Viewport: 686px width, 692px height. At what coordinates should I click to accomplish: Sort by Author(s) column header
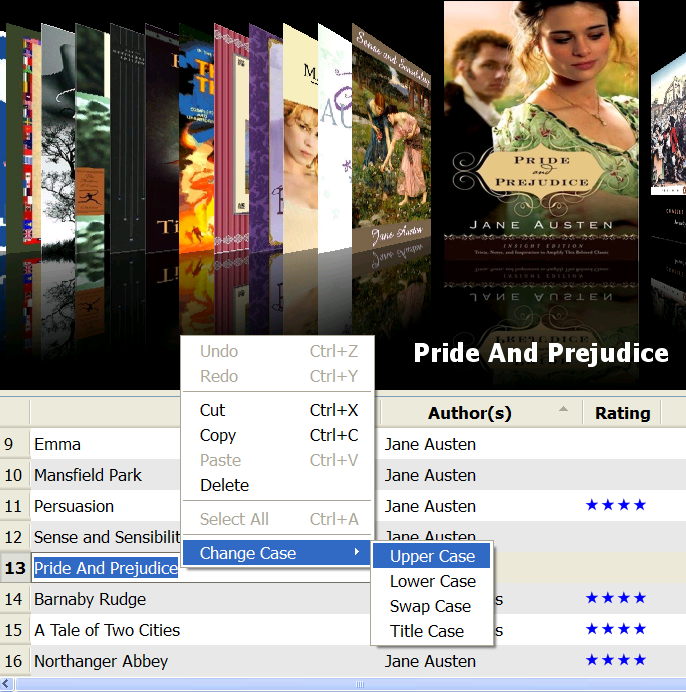tap(481, 413)
